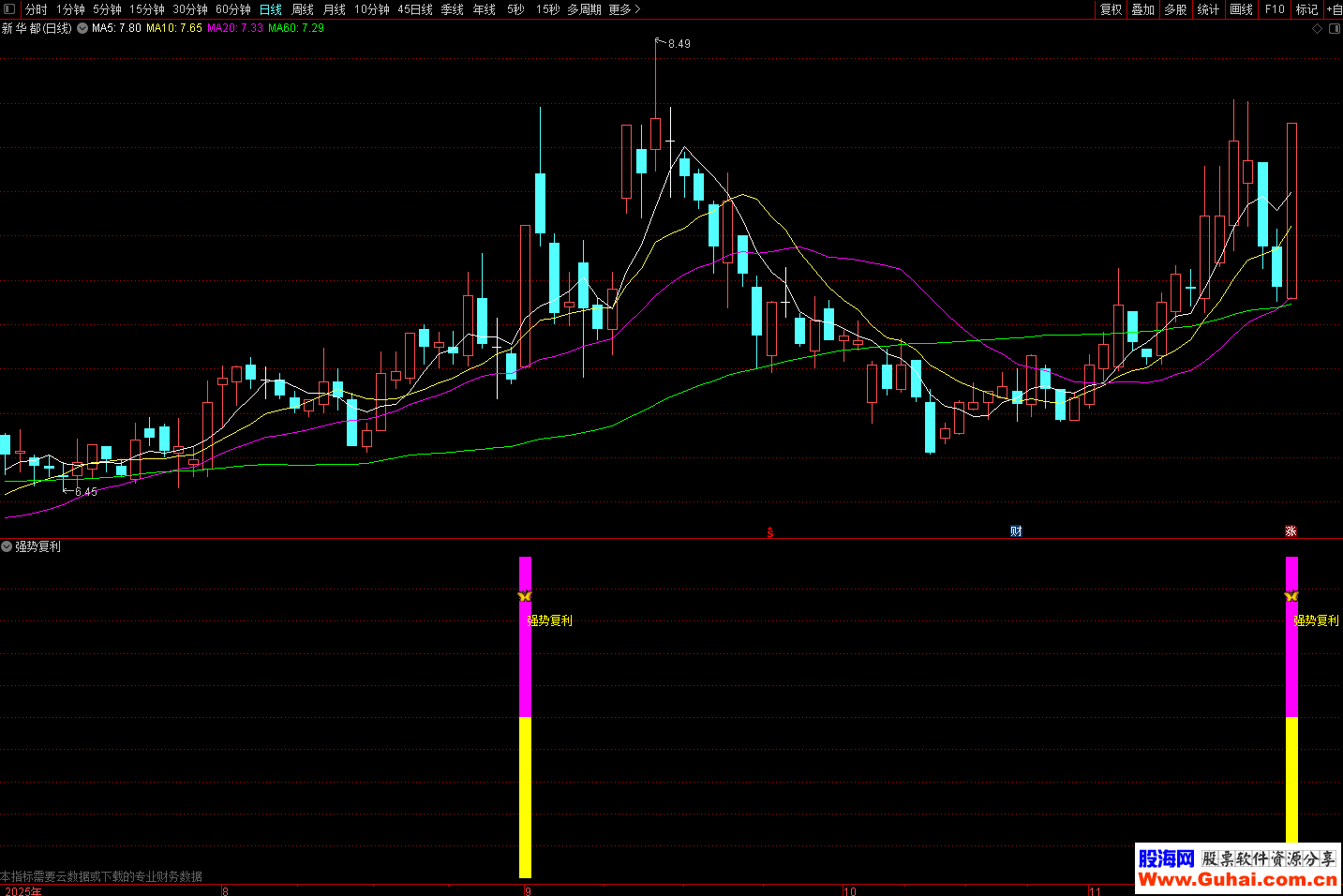
Task: Switch to the 周线 weekly period
Action: pyautogui.click(x=303, y=9)
